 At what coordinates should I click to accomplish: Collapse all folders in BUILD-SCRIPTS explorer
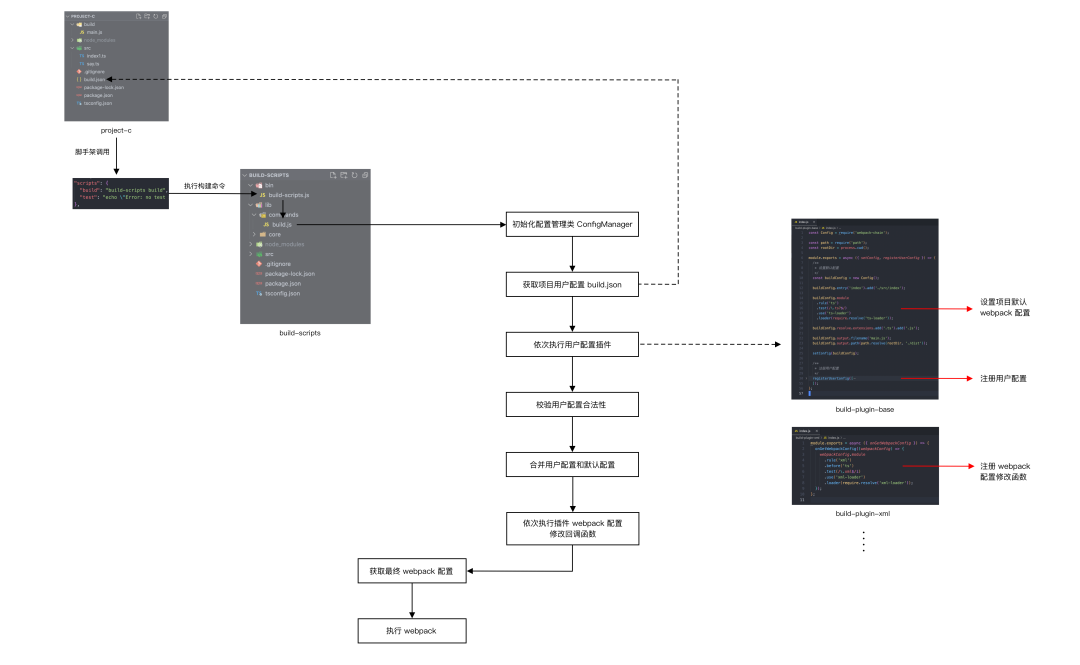pos(364,174)
